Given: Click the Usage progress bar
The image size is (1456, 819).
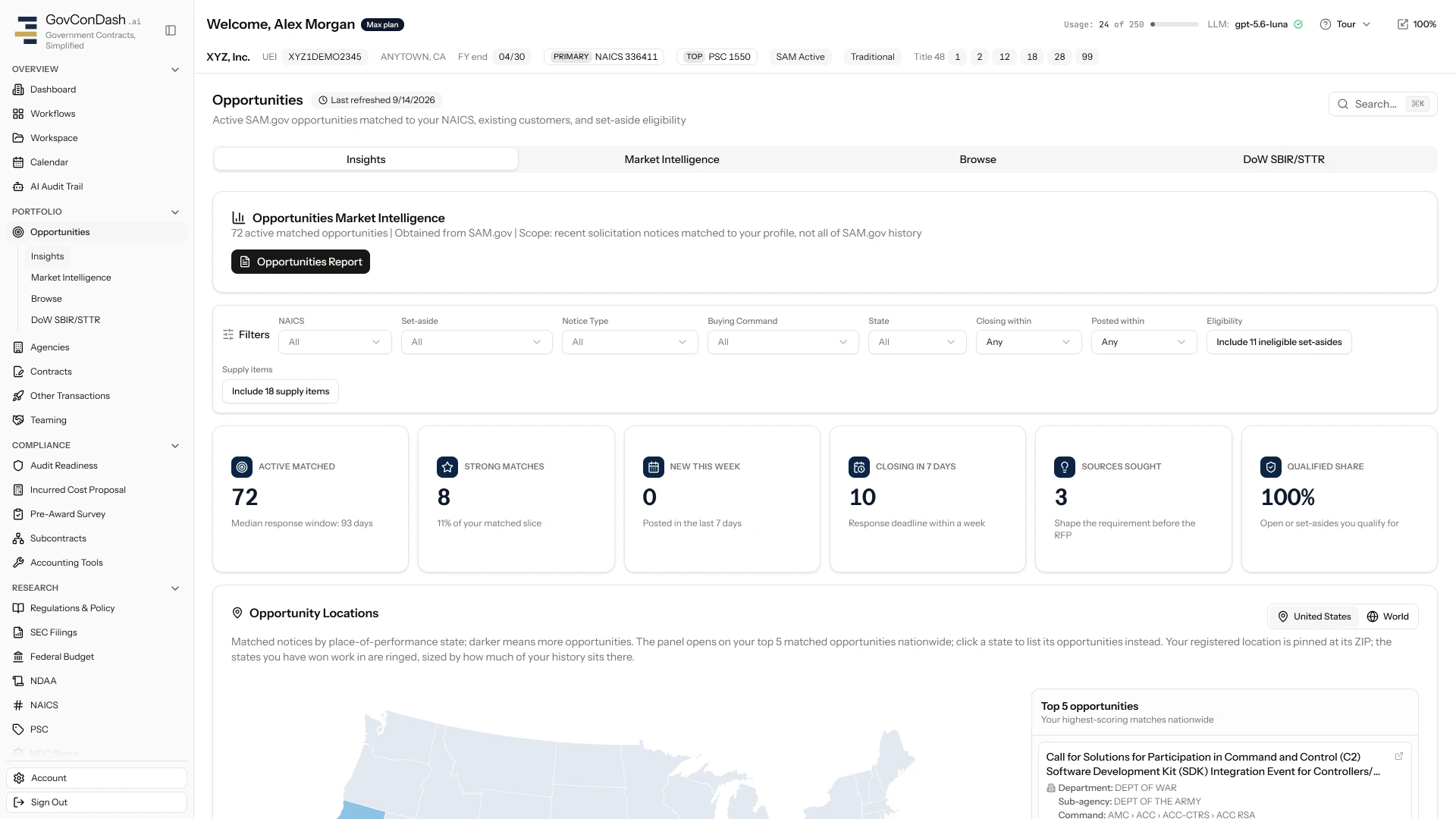Looking at the screenshot, I should [1175, 24].
